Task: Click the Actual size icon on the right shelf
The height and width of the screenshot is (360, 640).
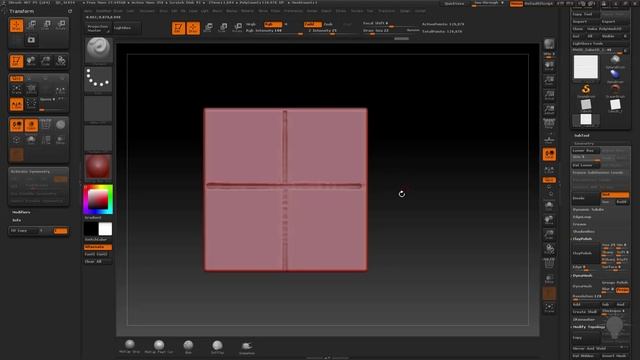Action: (549, 96)
